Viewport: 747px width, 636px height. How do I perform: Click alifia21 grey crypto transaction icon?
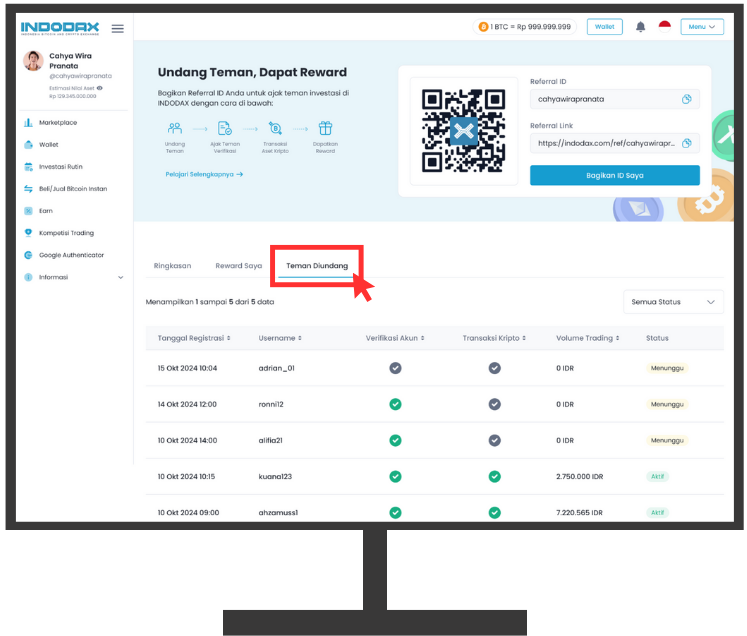pyautogui.click(x=495, y=441)
